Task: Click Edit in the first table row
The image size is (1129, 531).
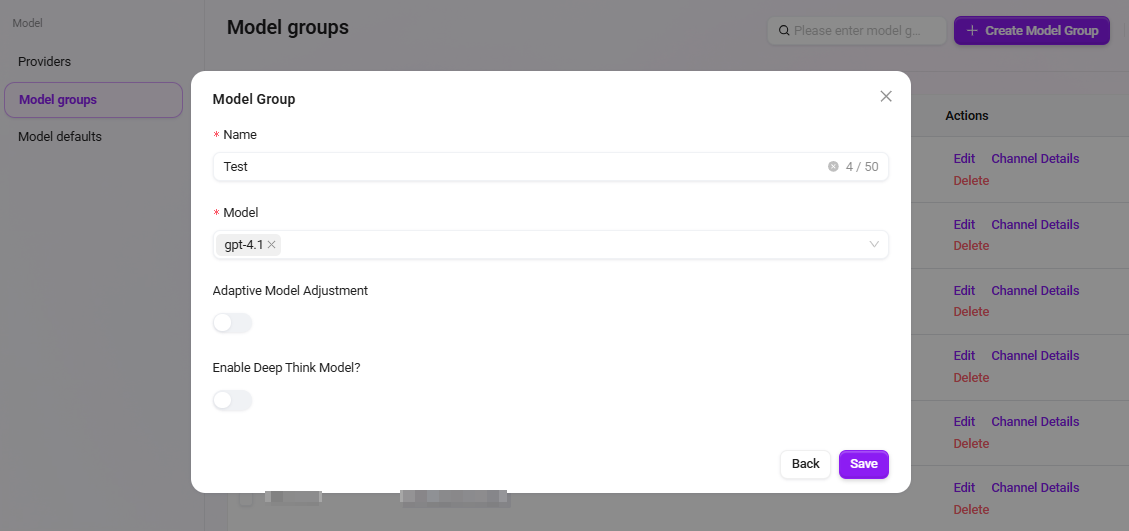Action: (x=964, y=159)
